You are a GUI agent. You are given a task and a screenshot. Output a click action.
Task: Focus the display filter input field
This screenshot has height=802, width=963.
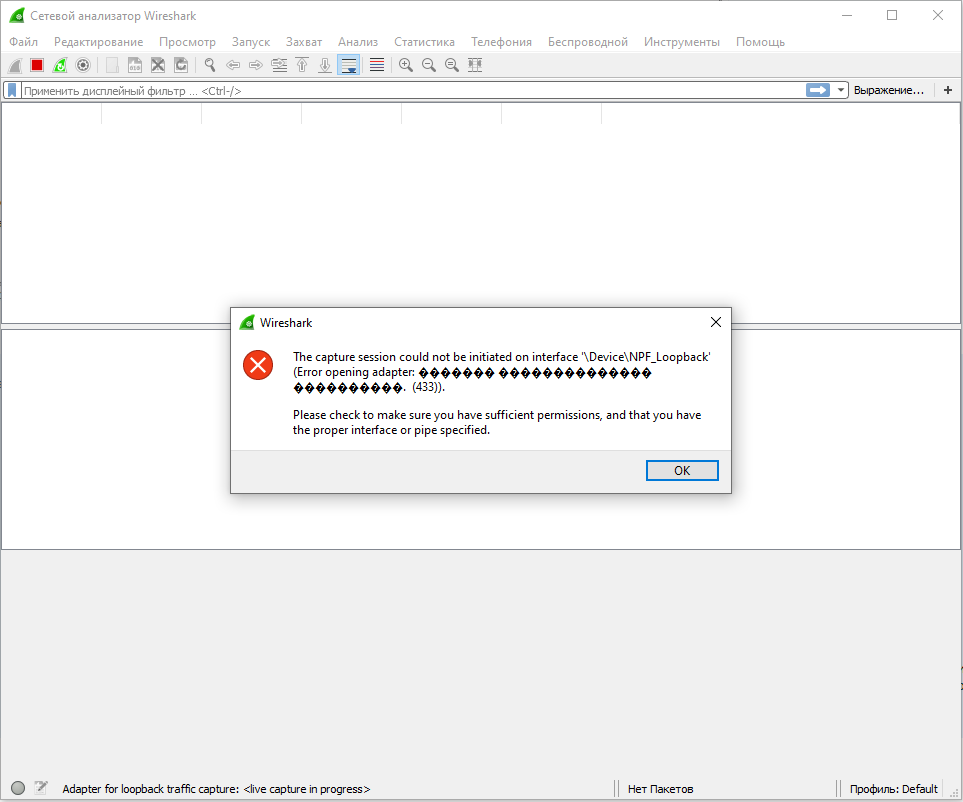click(413, 90)
